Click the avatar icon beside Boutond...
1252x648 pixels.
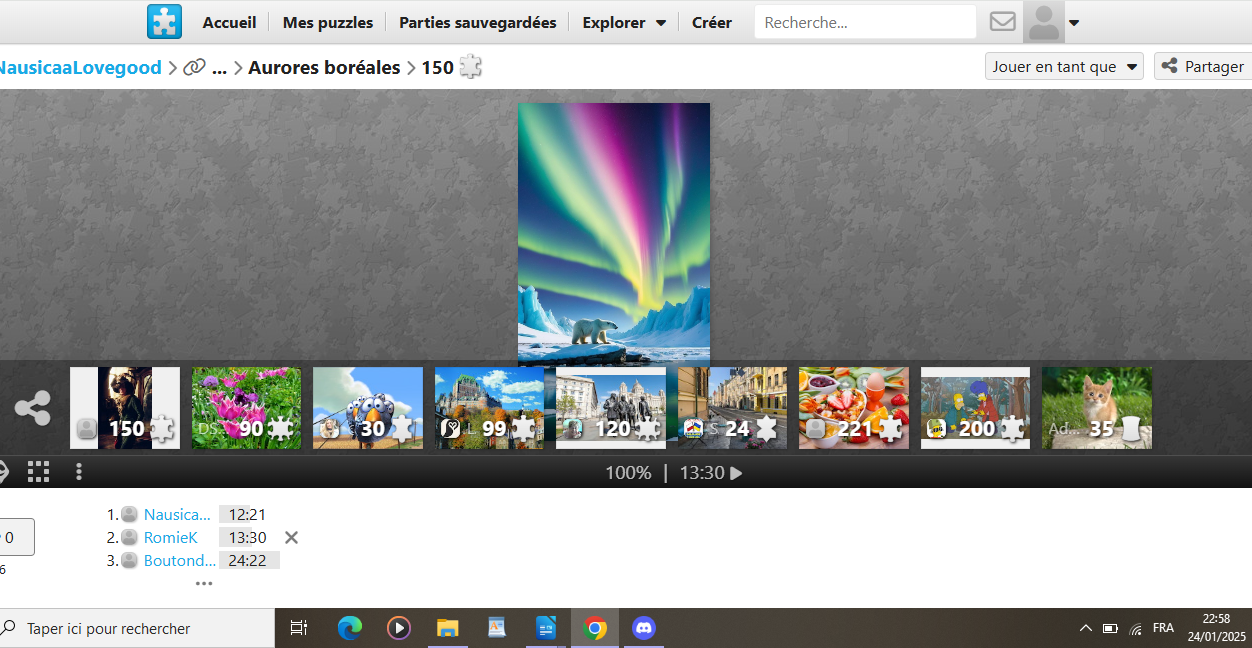(129, 560)
